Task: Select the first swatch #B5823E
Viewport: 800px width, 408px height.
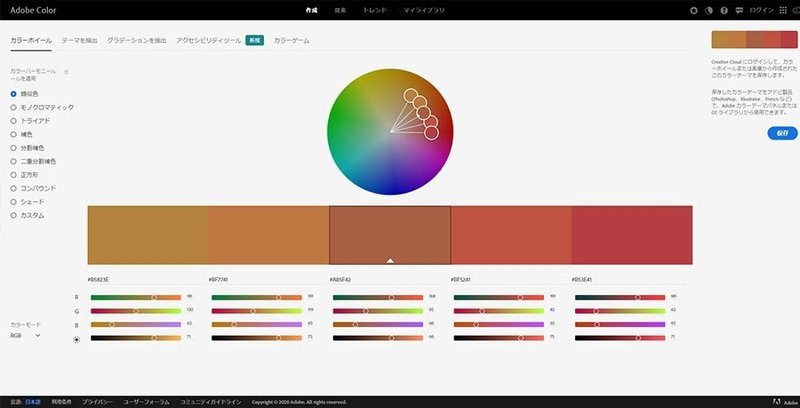Action: [x=148, y=235]
